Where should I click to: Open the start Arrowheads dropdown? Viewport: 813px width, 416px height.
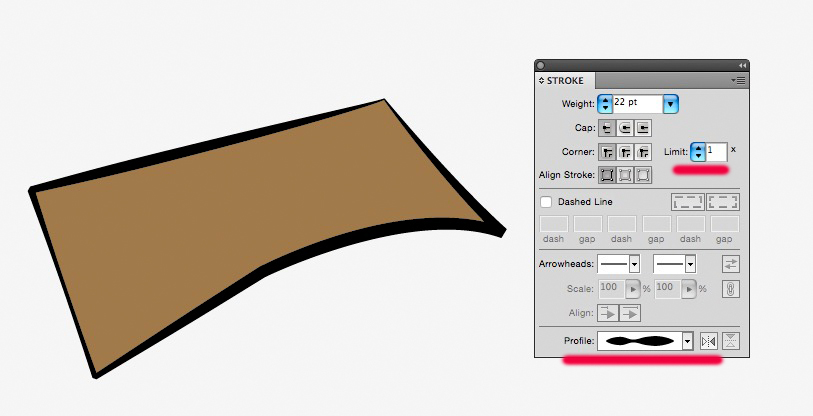coord(618,264)
